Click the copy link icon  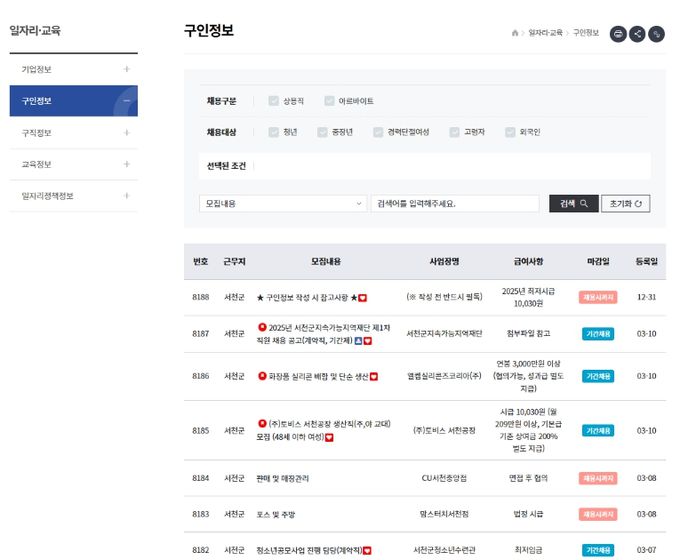pos(657,33)
